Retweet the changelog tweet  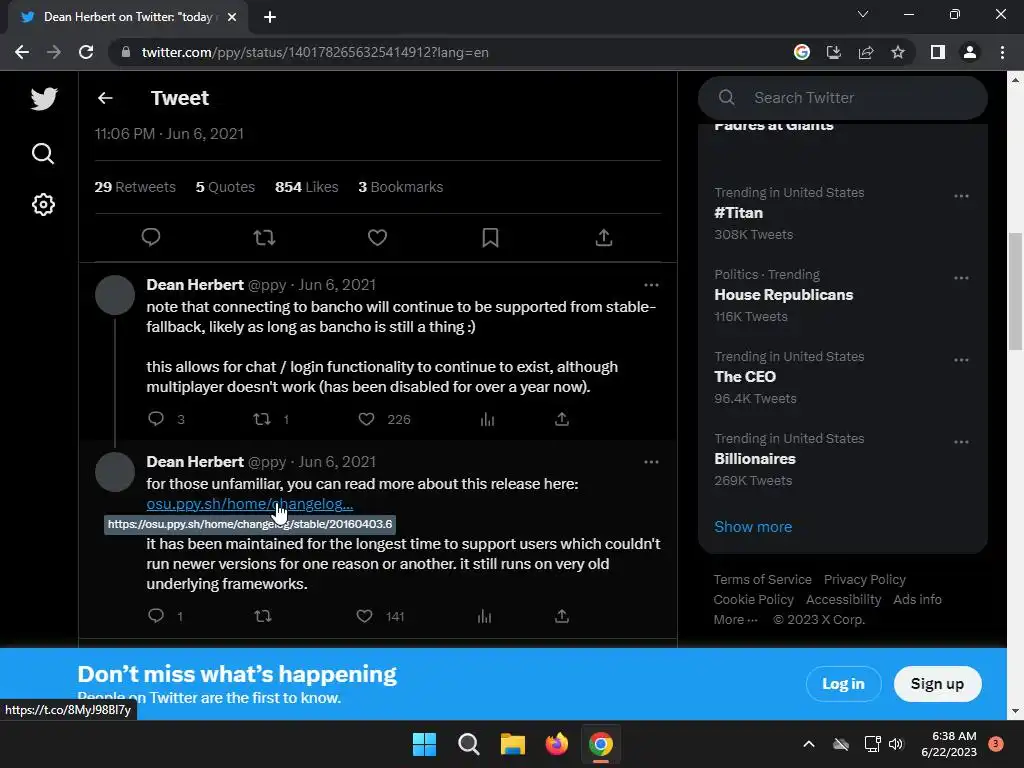(x=263, y=615)
